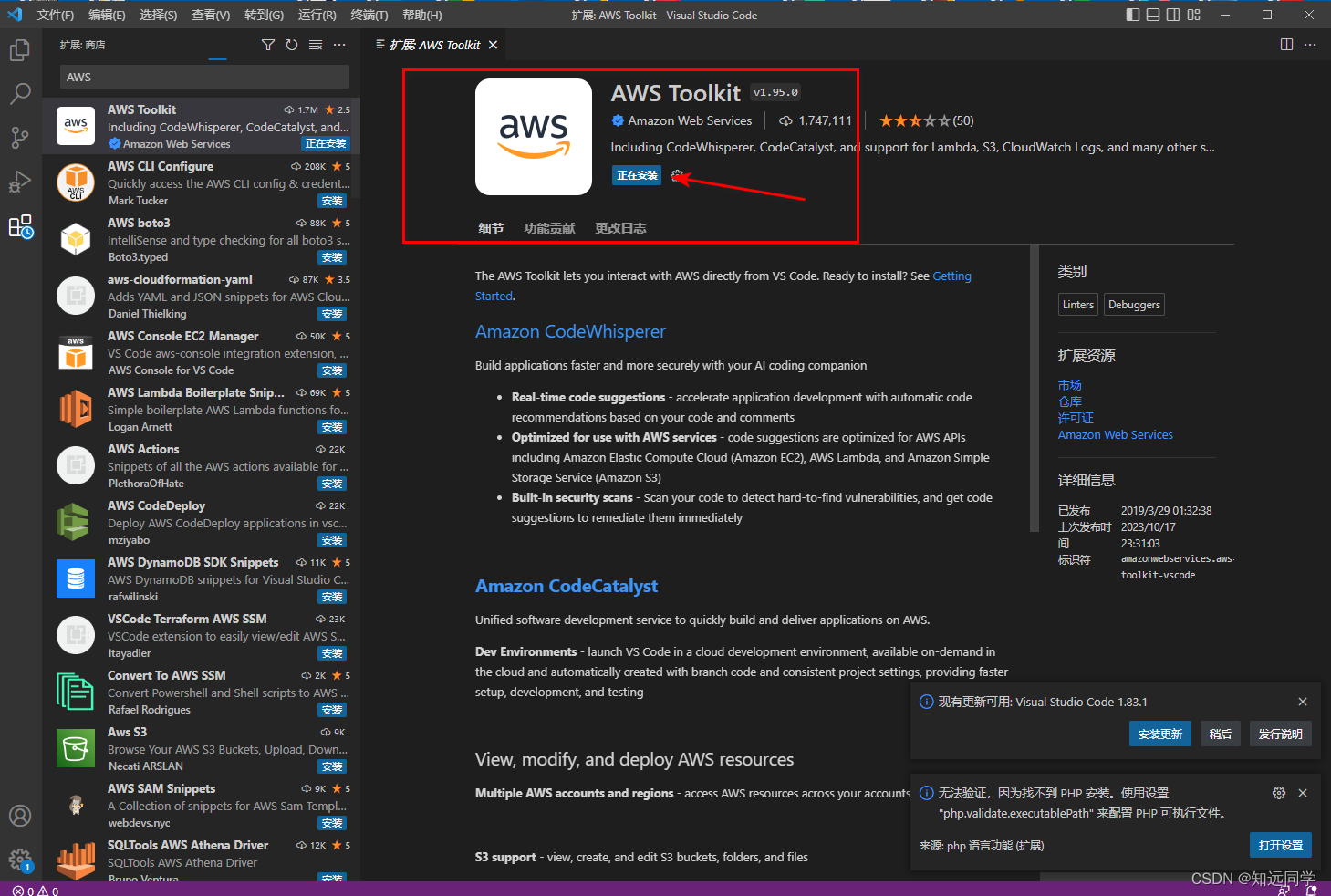Open the 运行(R) menu
Screen dimensions: 1331x896
tap(317, 15)
